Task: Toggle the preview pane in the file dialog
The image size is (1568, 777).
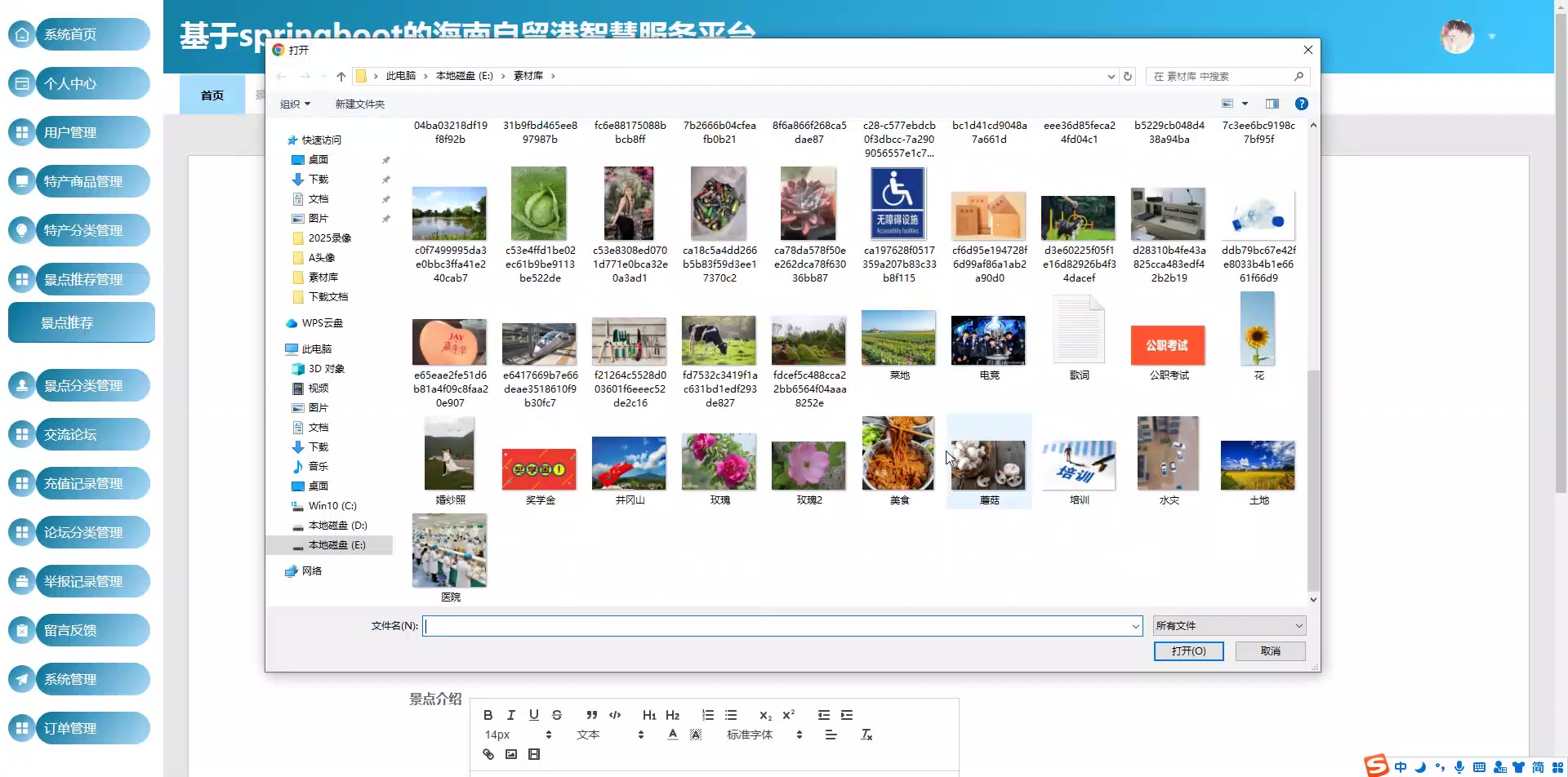Action: coord(1272,104)
